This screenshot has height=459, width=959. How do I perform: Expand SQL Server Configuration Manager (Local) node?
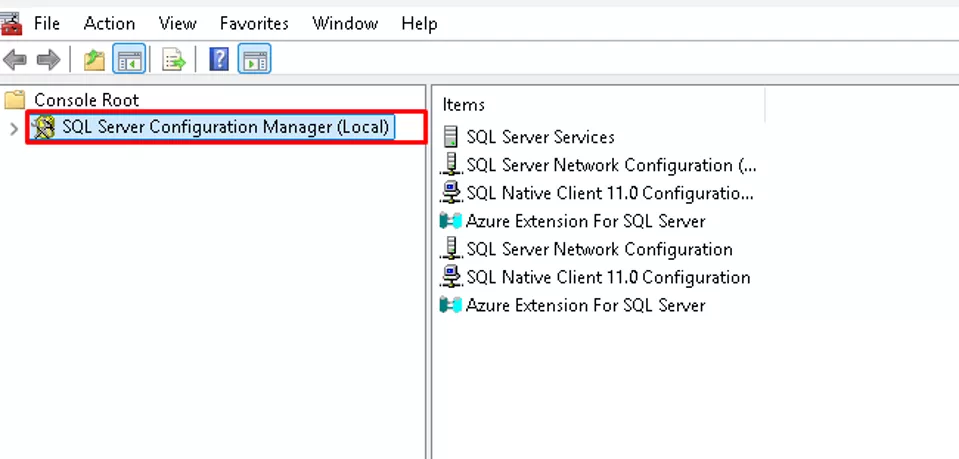(x=14, y=128)
